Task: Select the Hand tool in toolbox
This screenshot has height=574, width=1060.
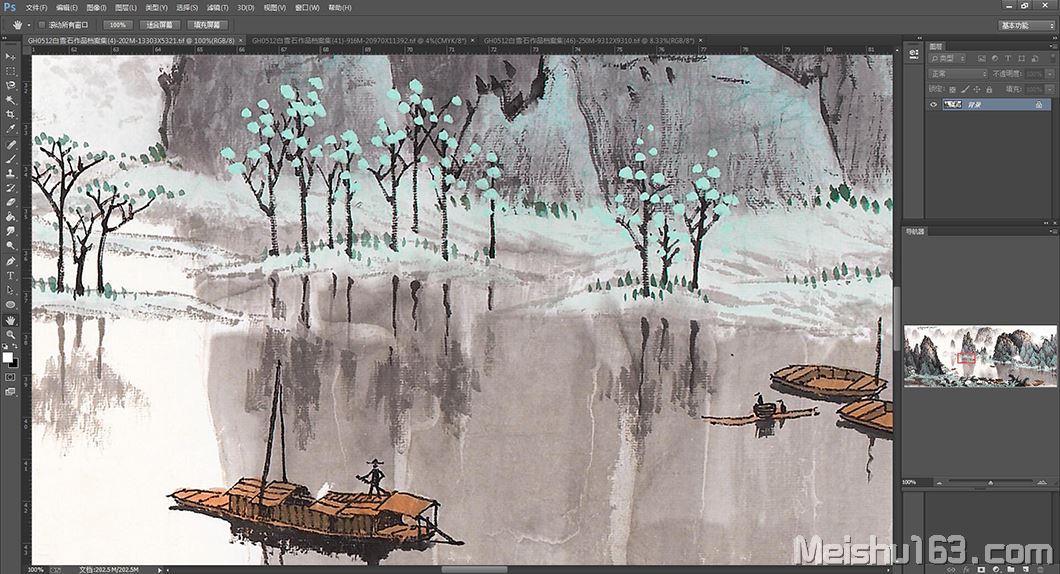Action: click(10, 320)
